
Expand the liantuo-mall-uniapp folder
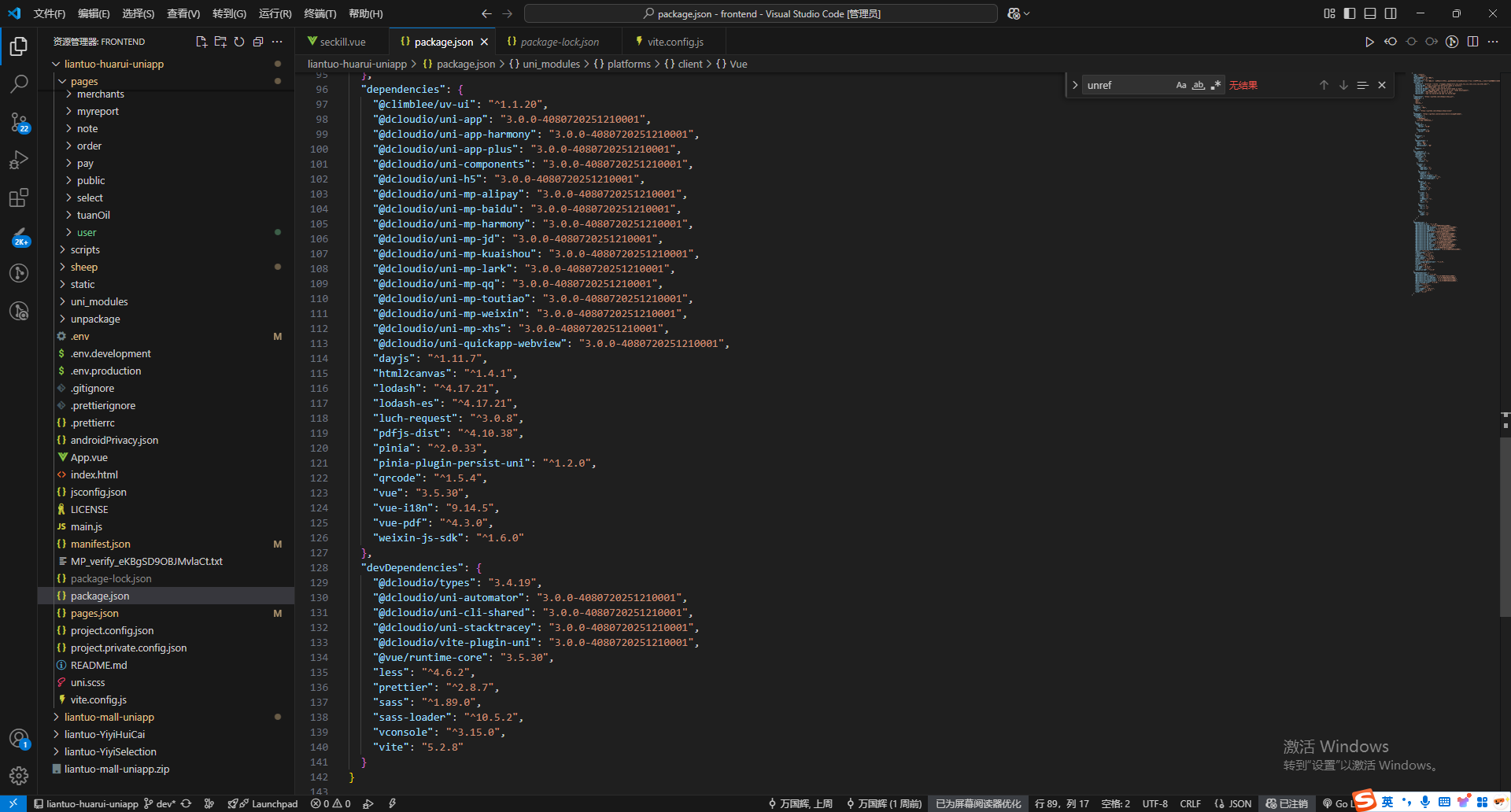pyautogui.click(x=109, y=717)
